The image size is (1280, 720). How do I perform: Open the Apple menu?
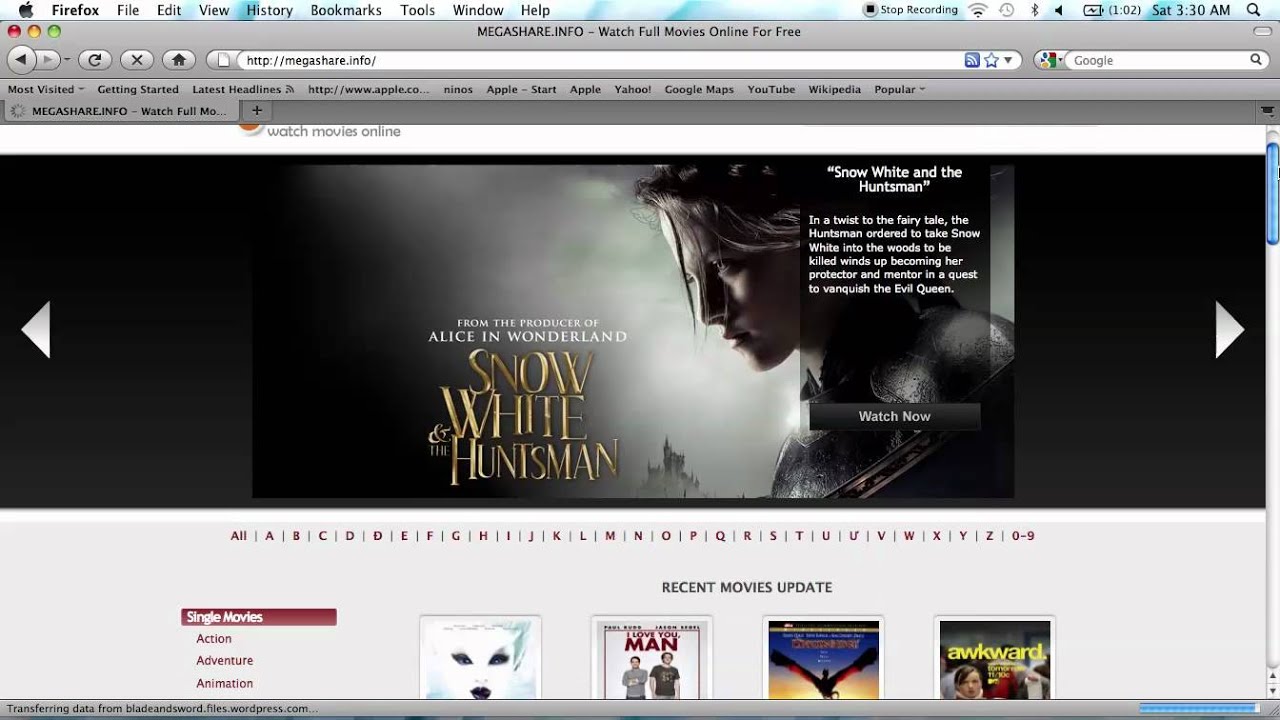26,10
